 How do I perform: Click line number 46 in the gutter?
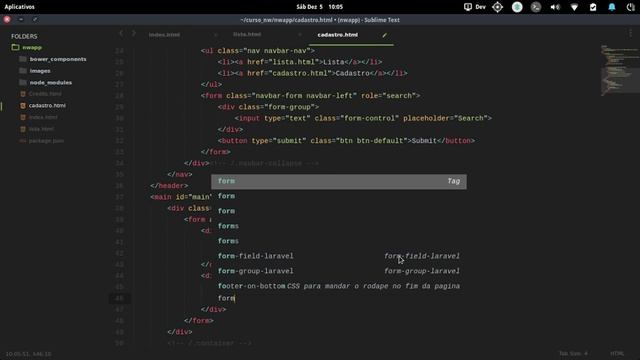pos(119,298)
